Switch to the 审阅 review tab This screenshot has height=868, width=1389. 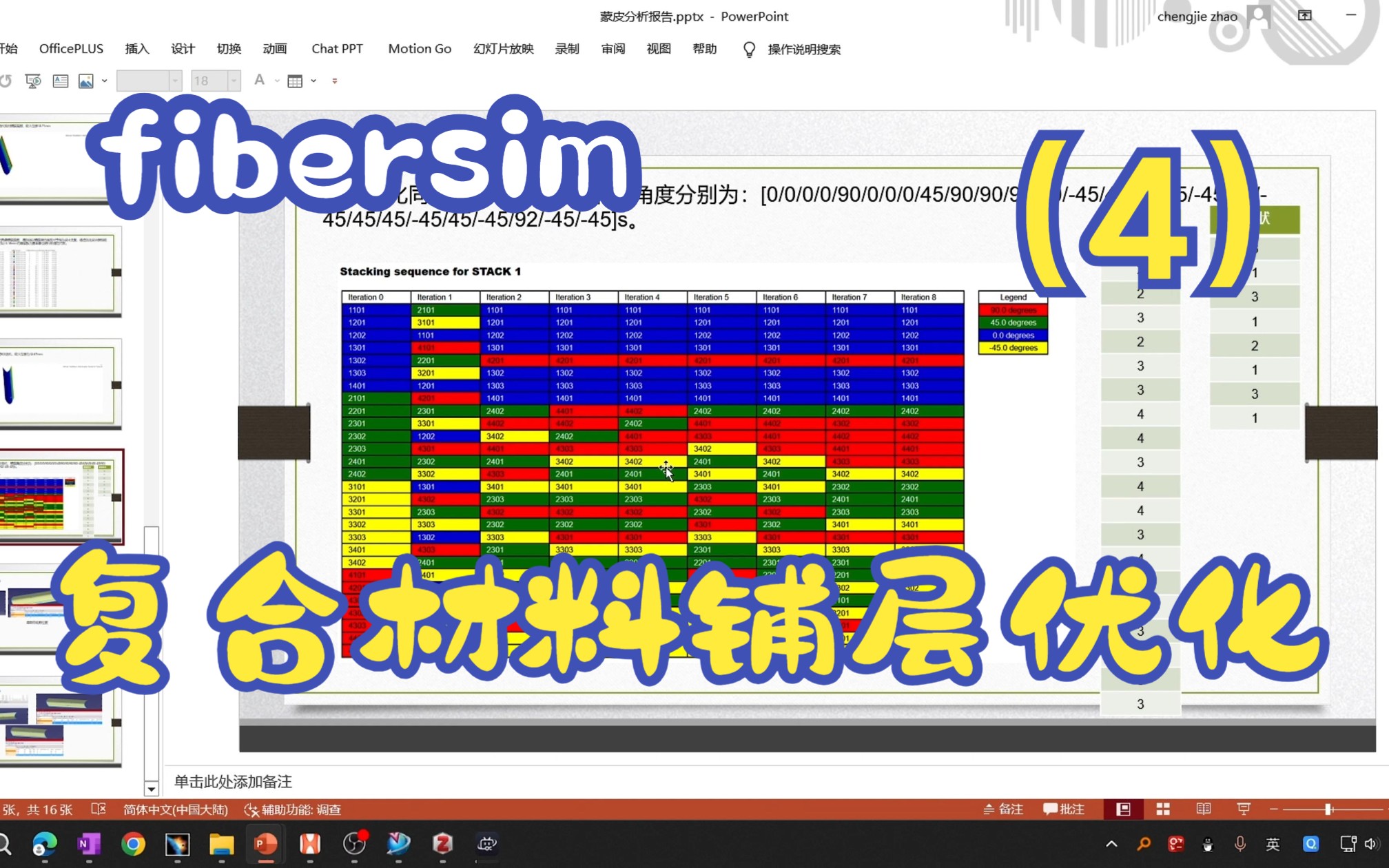pos(613,48)
